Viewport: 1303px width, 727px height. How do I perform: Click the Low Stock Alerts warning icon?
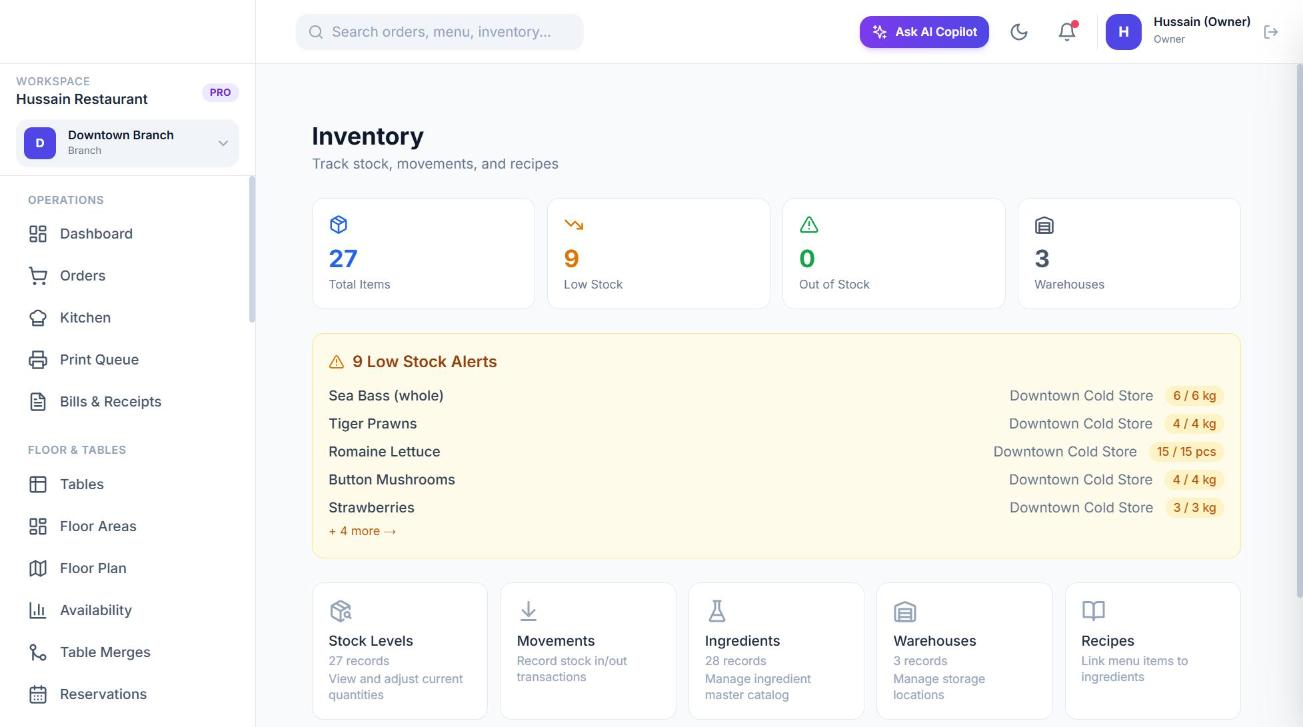[337, 362]
